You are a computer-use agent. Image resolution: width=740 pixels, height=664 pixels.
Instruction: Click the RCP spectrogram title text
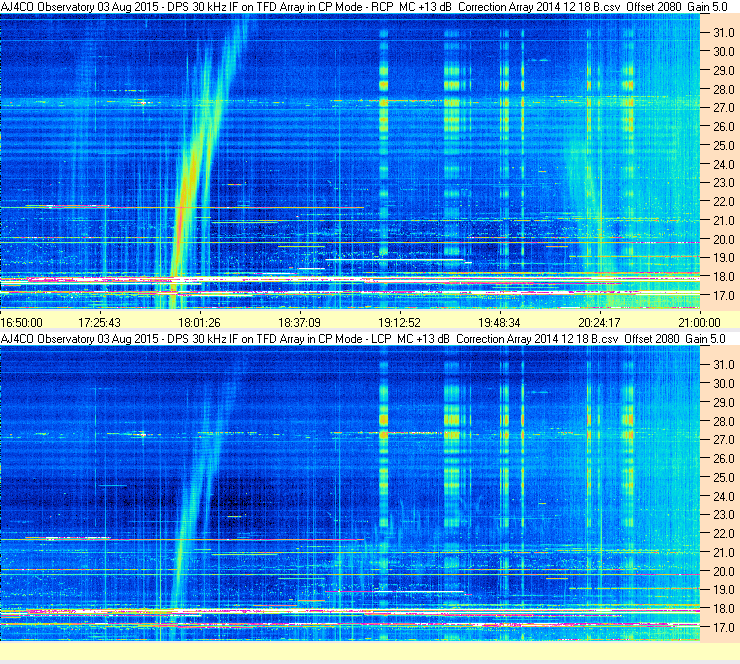coord(364,7)
